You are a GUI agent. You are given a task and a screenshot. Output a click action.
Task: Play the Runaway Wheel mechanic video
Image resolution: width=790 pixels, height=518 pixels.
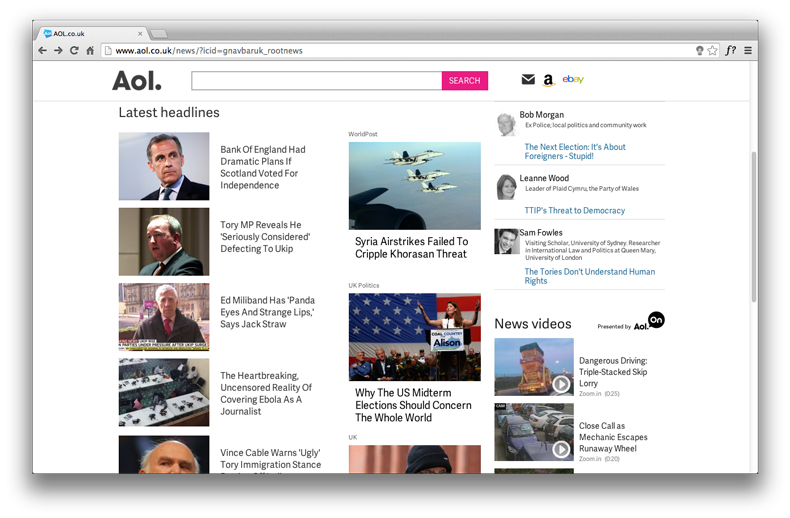(562, 449)
